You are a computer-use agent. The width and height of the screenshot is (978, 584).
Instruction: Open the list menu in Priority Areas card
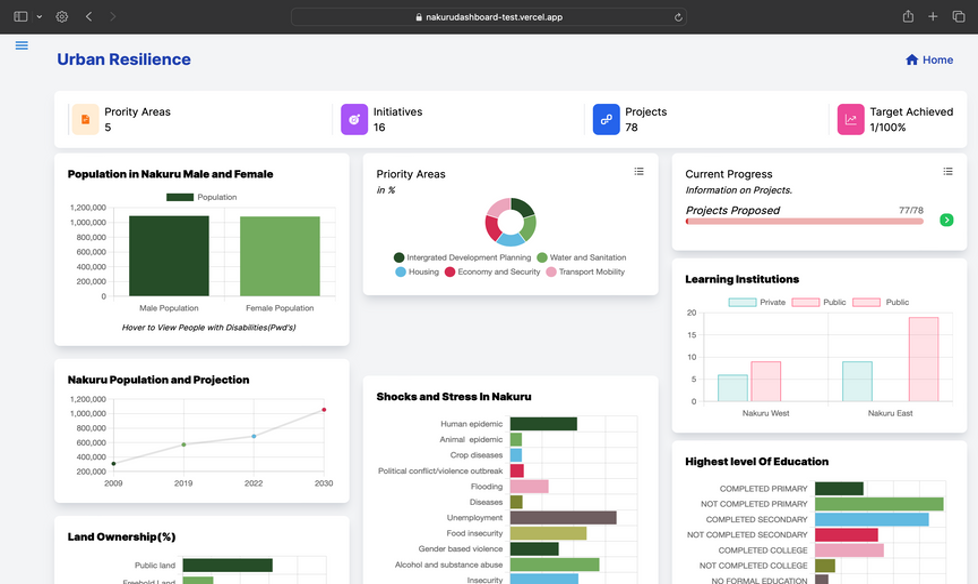coord(639,172)
